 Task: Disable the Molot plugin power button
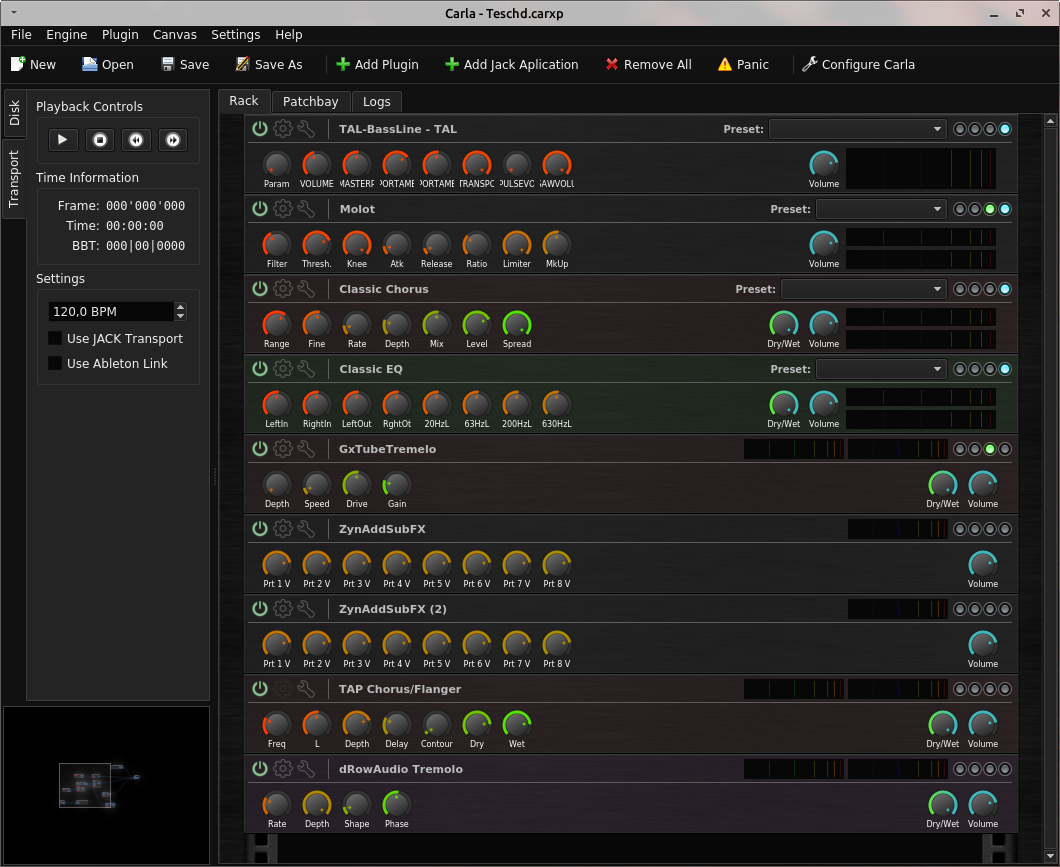260,209
